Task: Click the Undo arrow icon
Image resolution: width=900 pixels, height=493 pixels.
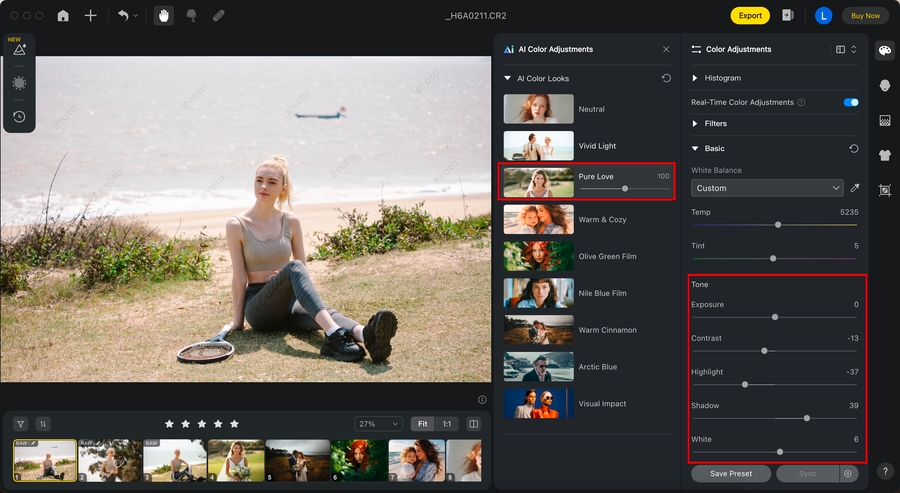Action: click(x=122, y=16)
